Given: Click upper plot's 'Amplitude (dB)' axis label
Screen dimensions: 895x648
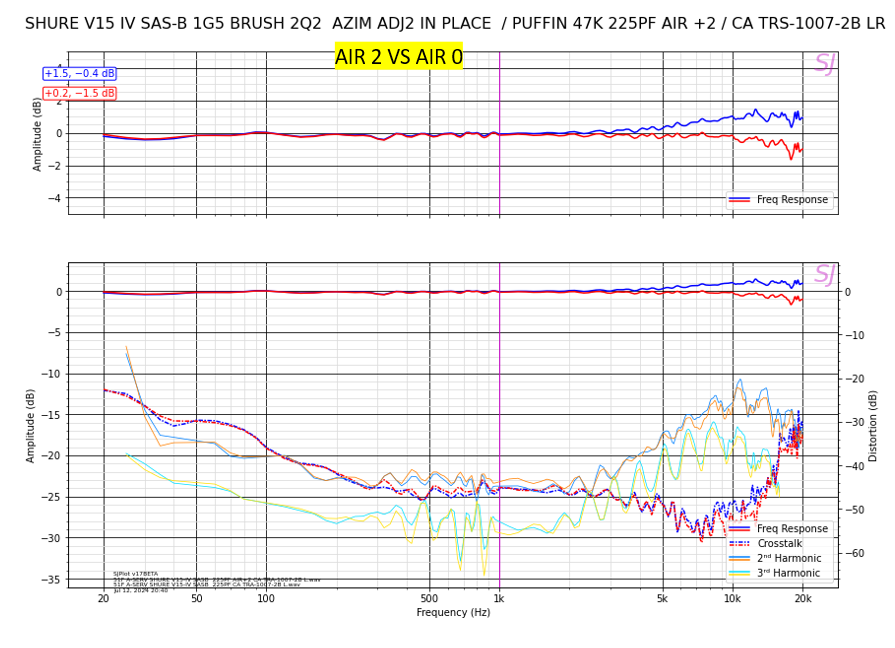Looking at the screenshot, I should (x=37, y=134).
